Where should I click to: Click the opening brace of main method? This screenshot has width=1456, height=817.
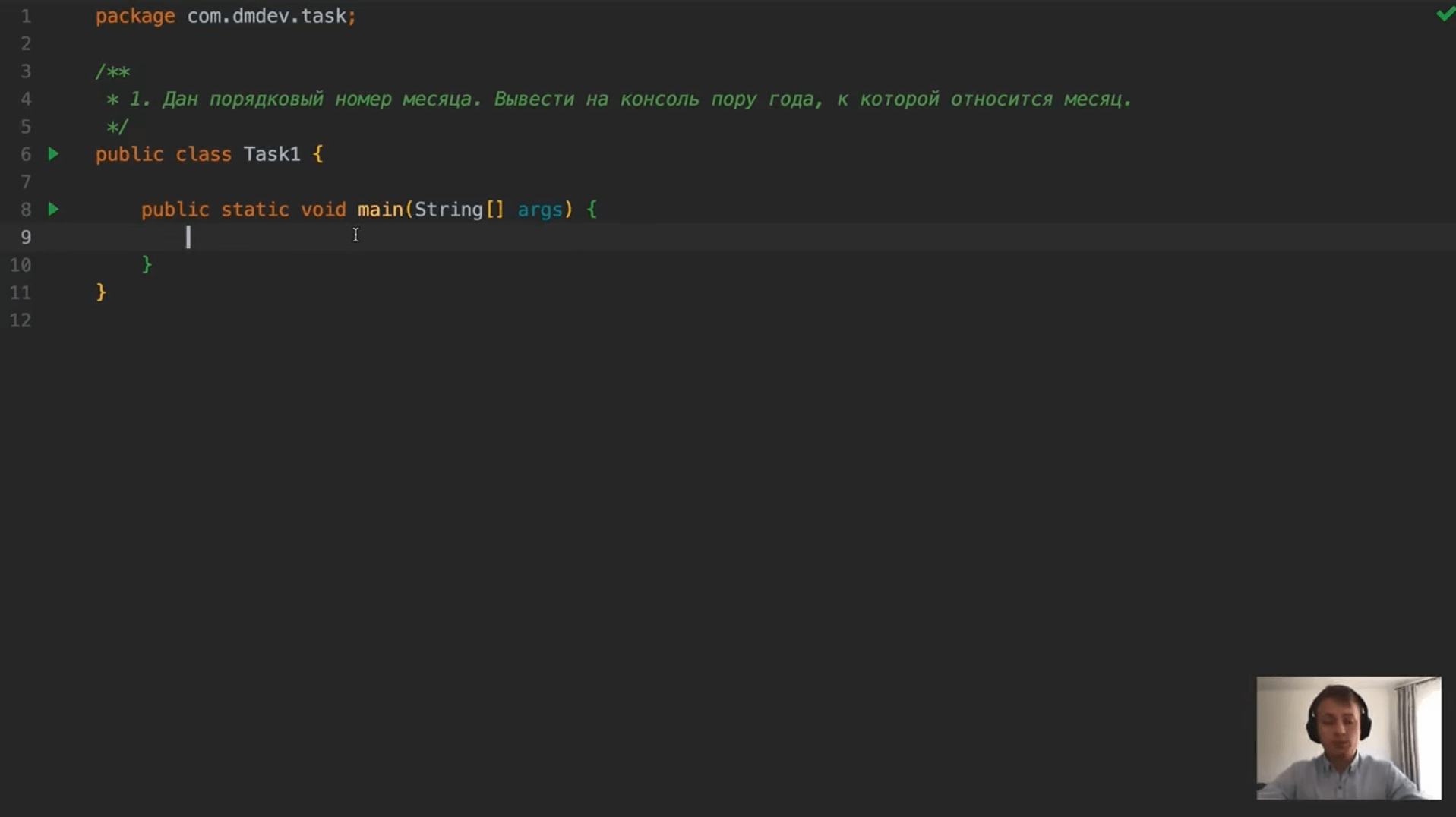tap(592, 210)
